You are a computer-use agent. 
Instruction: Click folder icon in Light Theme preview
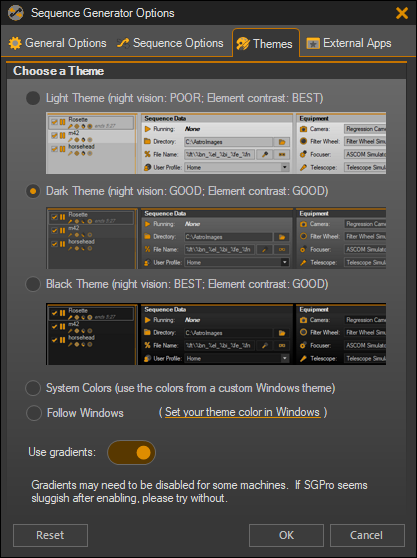[x=147, y=141]
